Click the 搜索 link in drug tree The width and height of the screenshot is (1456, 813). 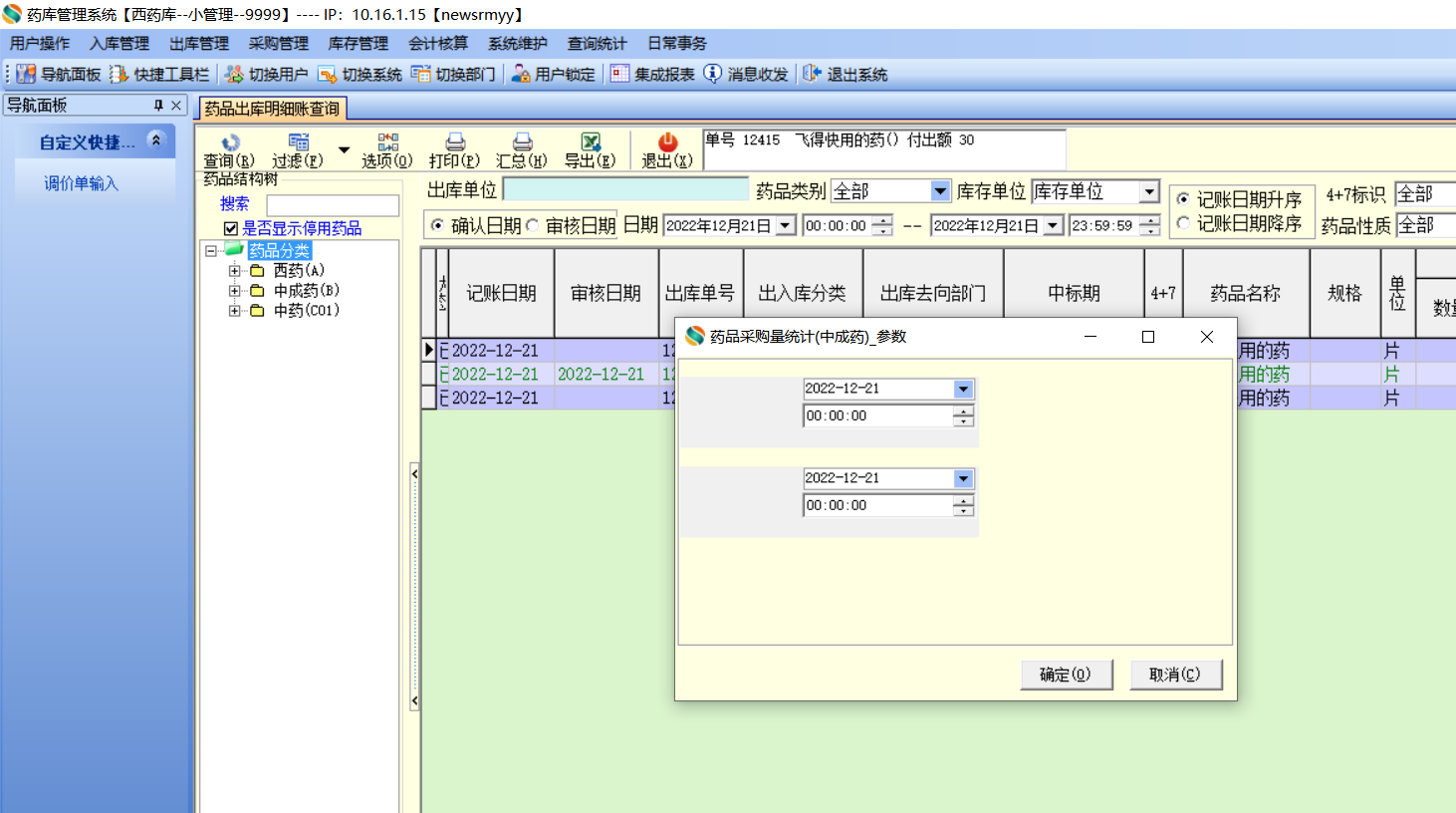click(x=235, y=203)
